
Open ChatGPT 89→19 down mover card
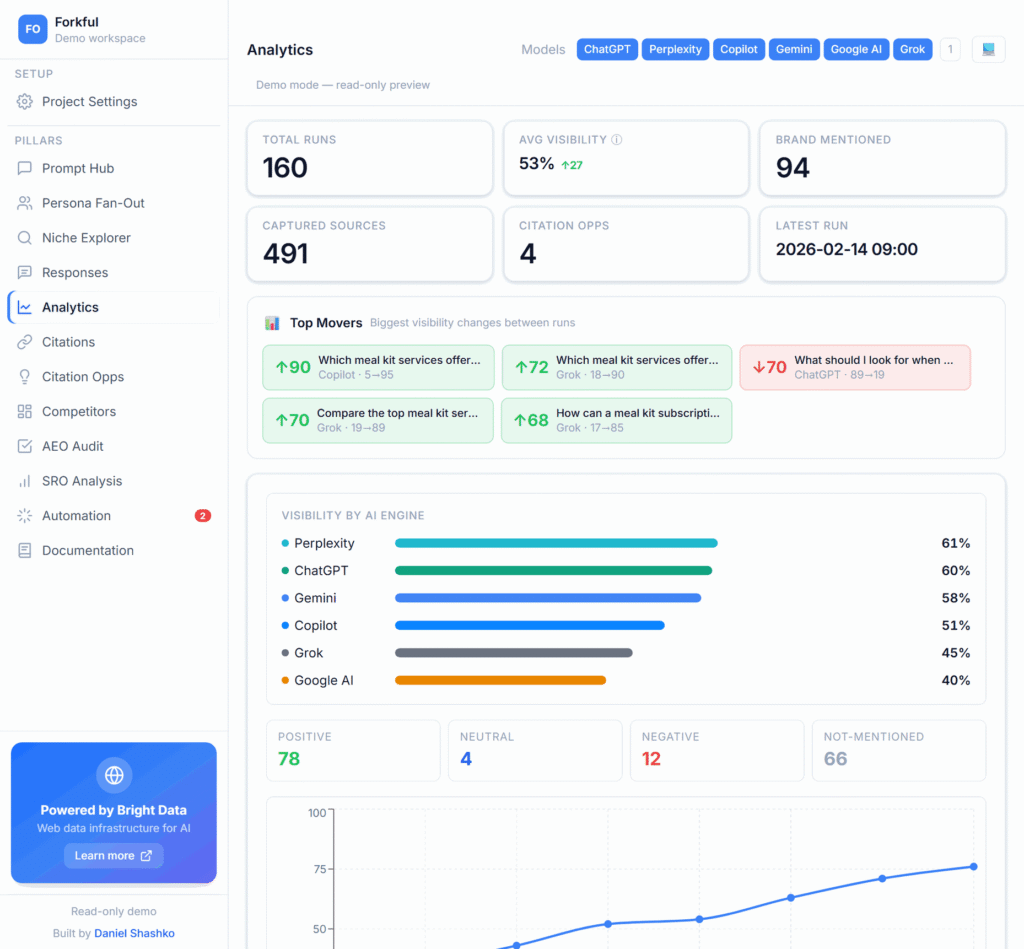tap(855, 367)
